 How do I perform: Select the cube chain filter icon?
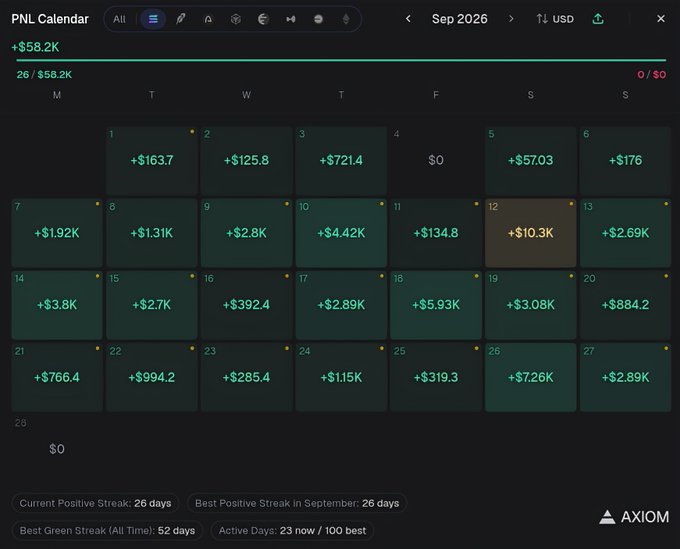coord(235,19)
